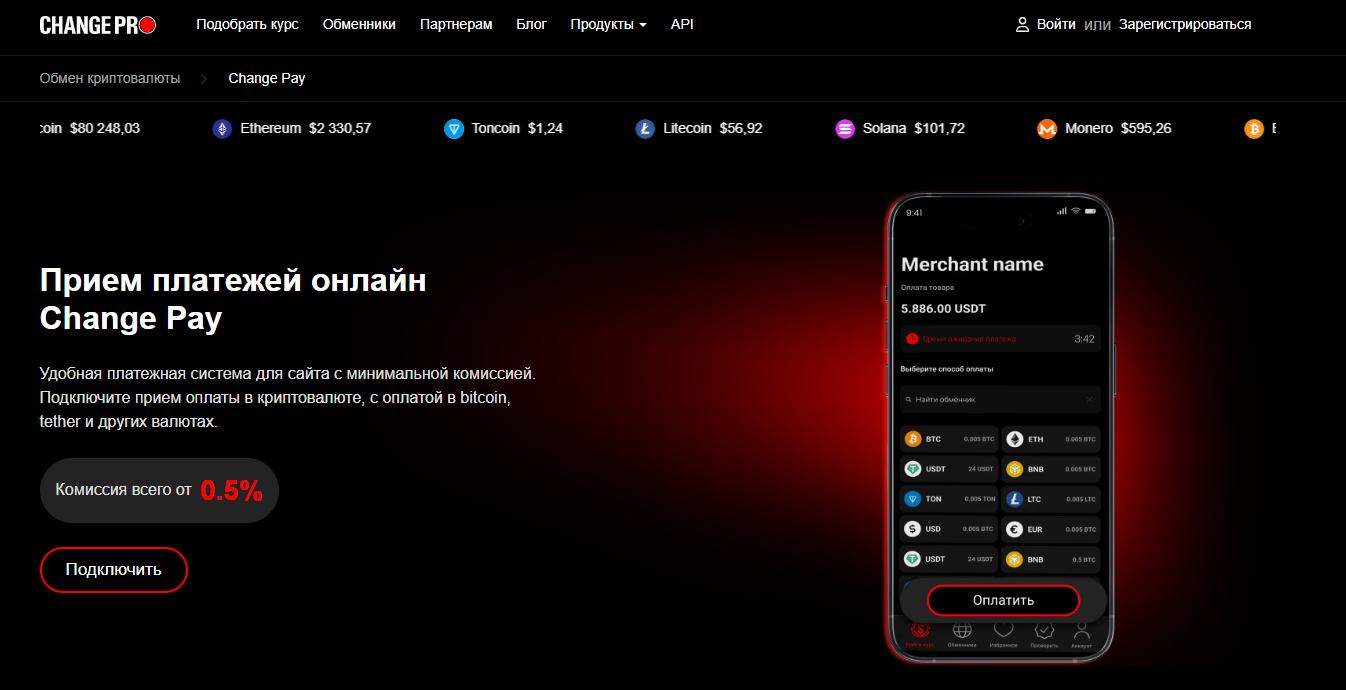Image resolution: width=1346 pixels, height=690 pixels.
Task: Click the Подключить button
Action: [x=113, y=570]
